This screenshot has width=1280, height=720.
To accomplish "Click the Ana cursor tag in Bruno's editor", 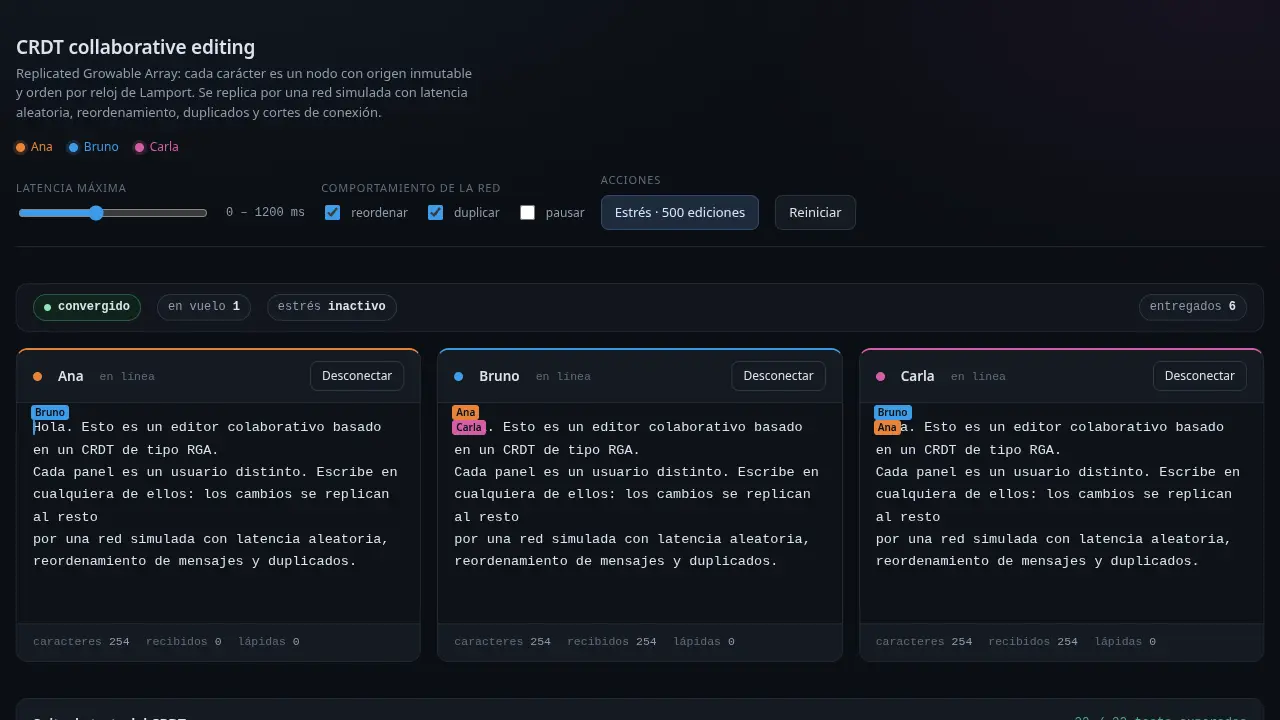I will coord(465,412).
